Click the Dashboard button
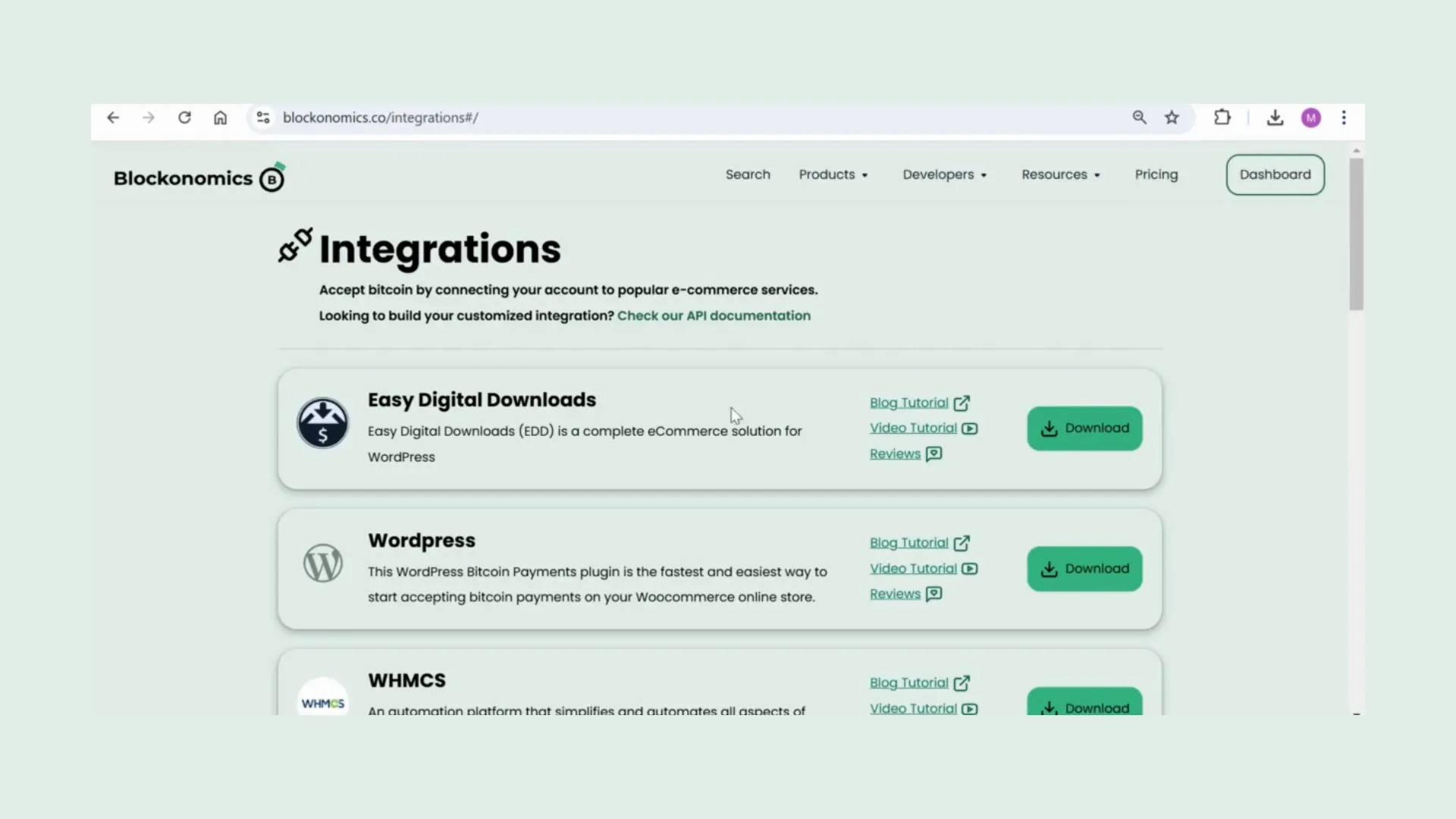Screen dimensions: 1456x819 [x=1275, y=174]
